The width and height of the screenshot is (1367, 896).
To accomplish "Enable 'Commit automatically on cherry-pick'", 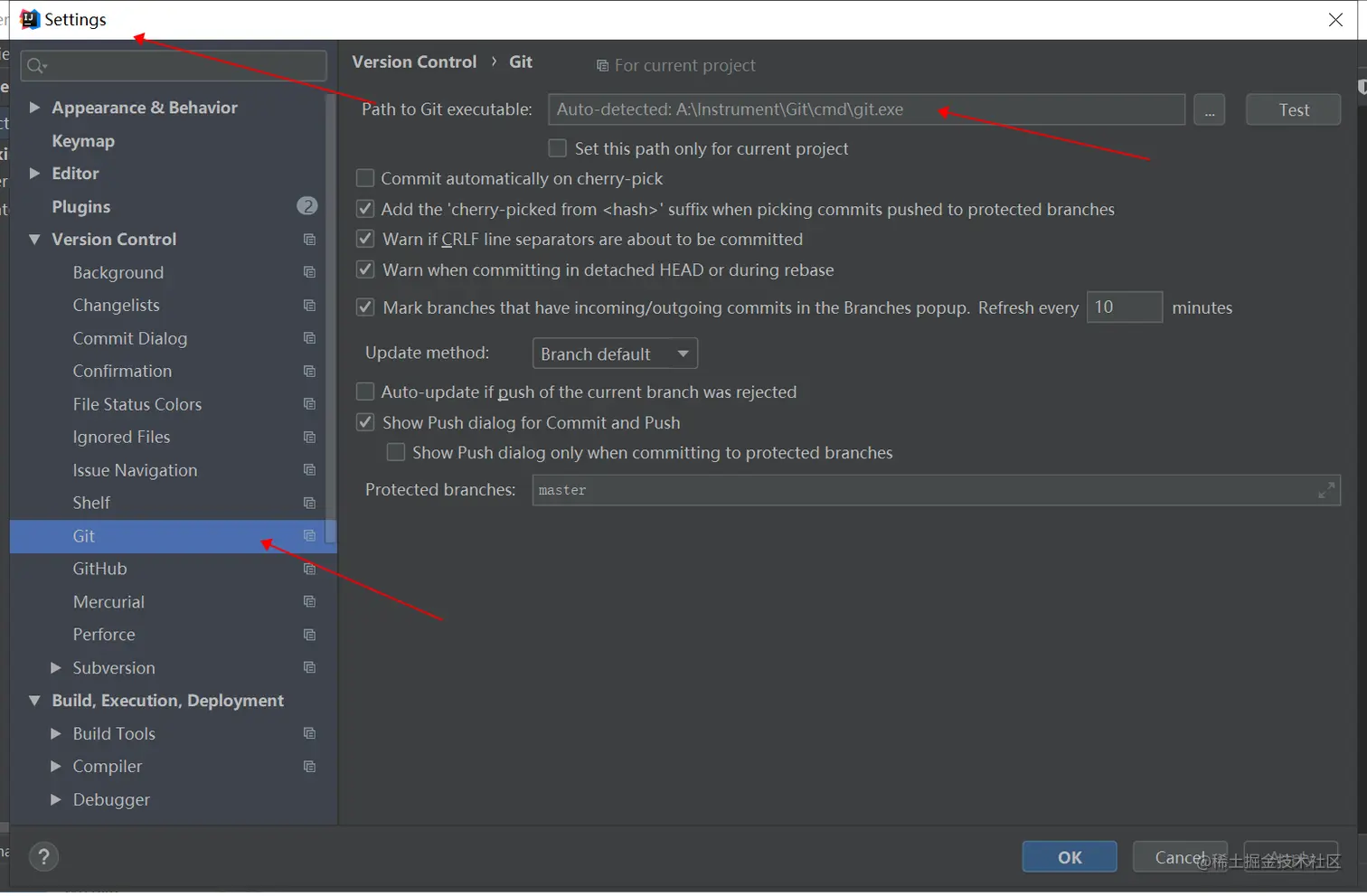I will click(x=365, y=178).
